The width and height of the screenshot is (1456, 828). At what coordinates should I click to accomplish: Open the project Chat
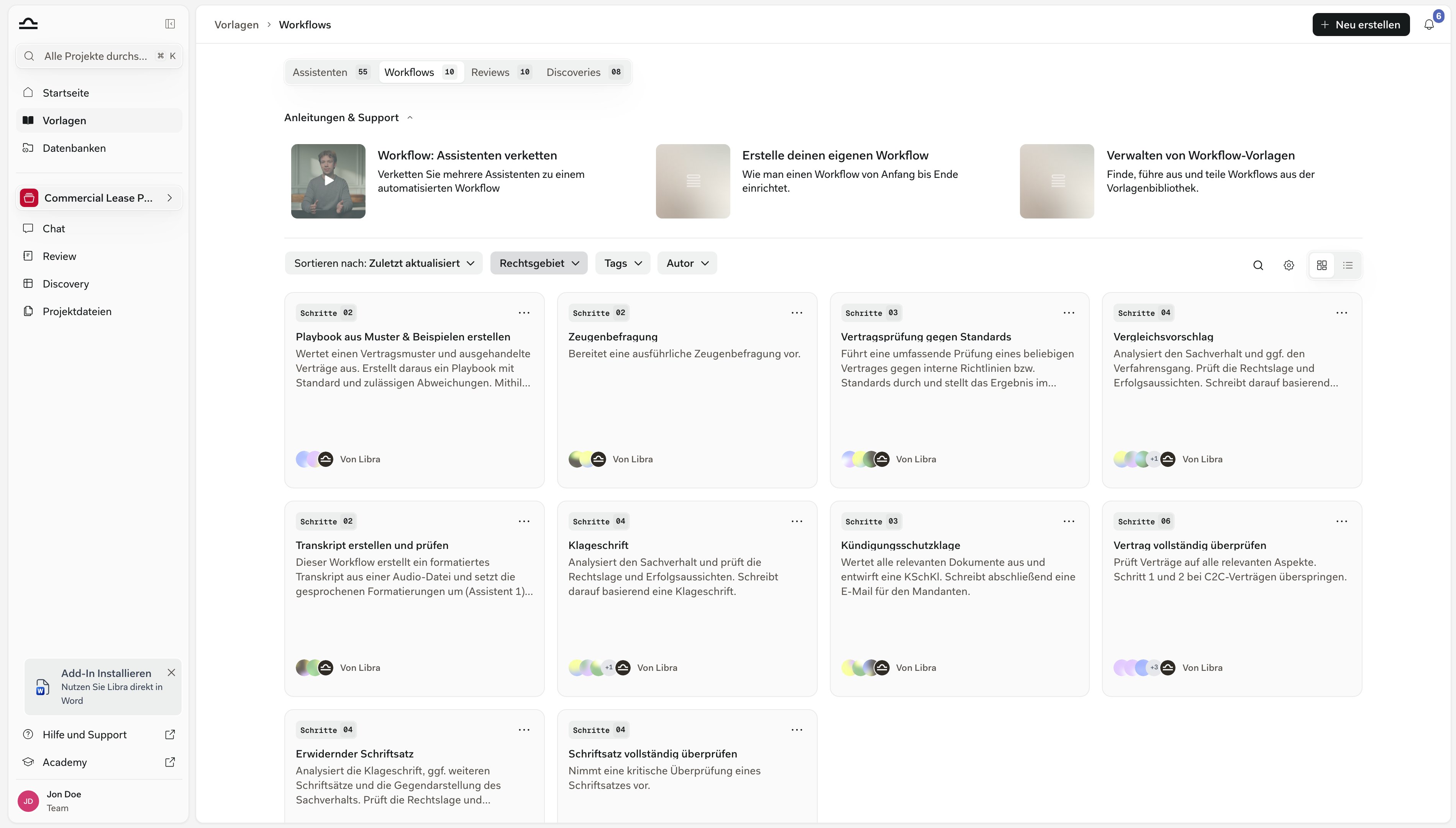(x=99, y=228)
